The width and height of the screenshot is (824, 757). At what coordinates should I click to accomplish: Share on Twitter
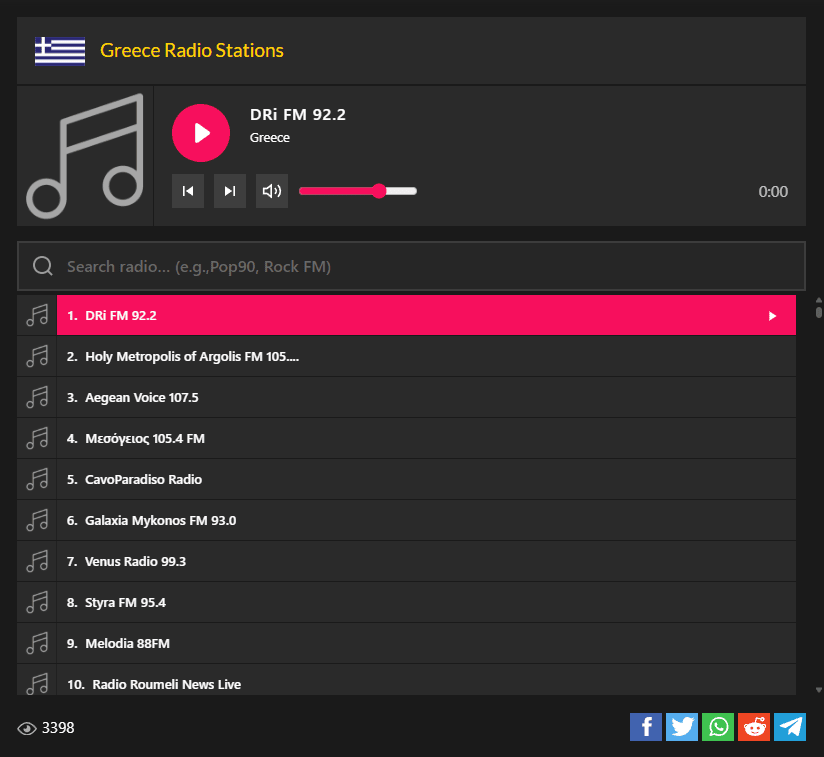click(682, 727)
